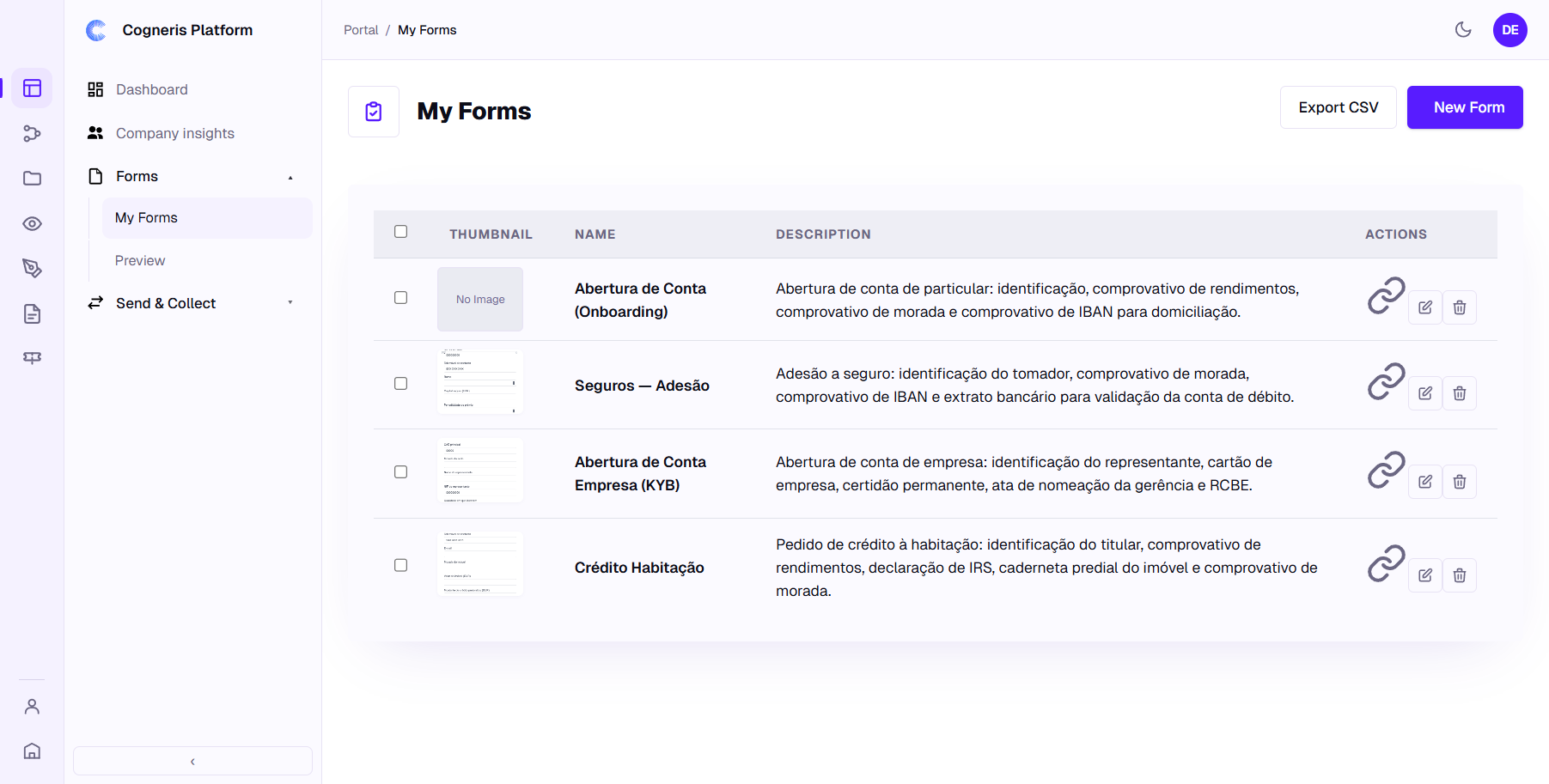
Task: Check the Seguros — Adesão row checkbox
Action: [x=400, y=384]
